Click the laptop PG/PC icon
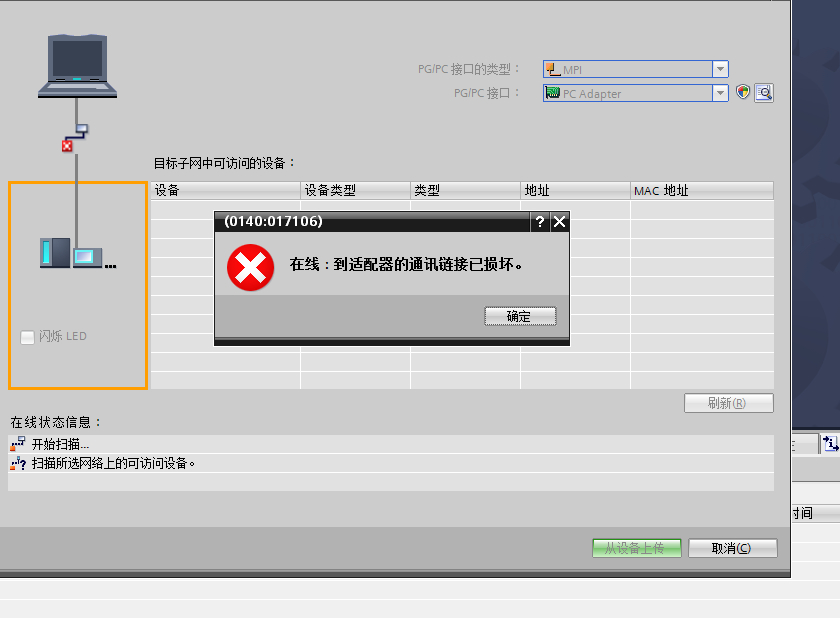The height and width of the screenshot is (618, 840). pyautogui.click(x=77, y=66)
